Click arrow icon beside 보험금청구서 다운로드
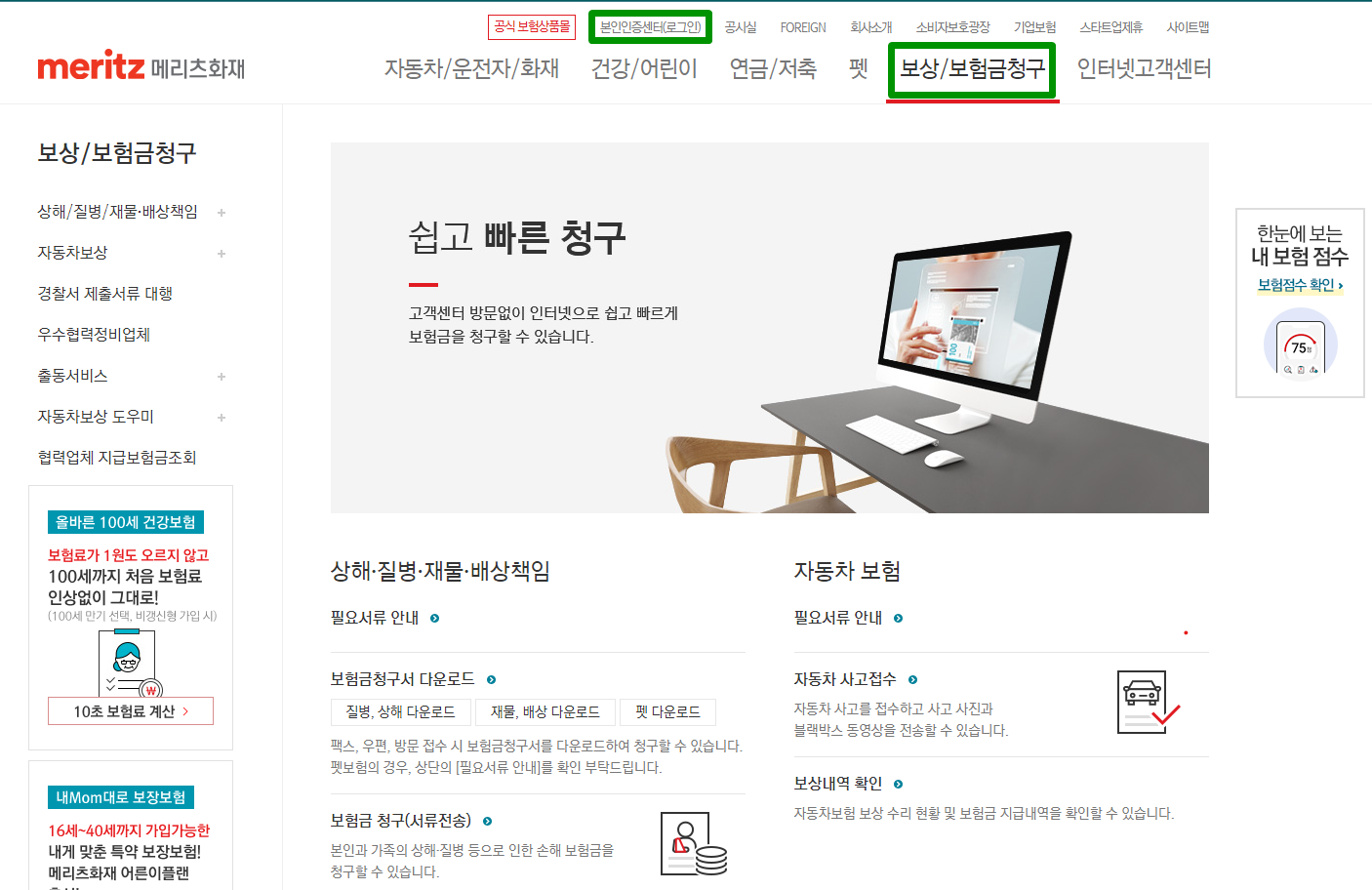 [492, 679]
